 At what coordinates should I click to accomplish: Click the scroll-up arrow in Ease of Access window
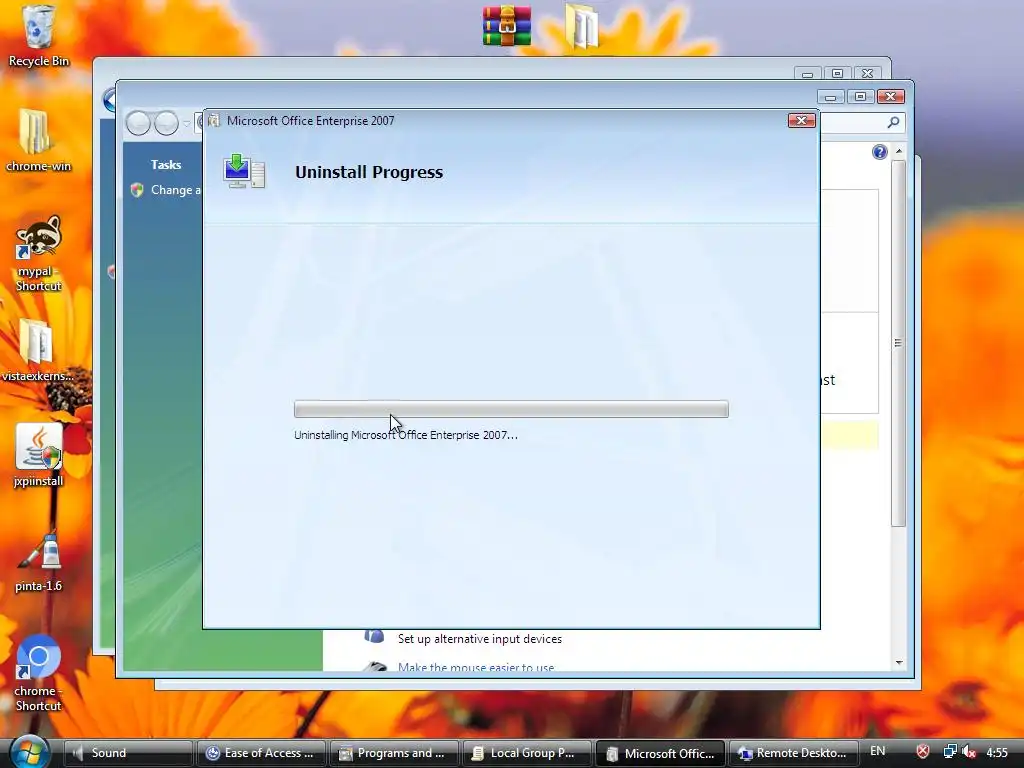coord(899,151)
